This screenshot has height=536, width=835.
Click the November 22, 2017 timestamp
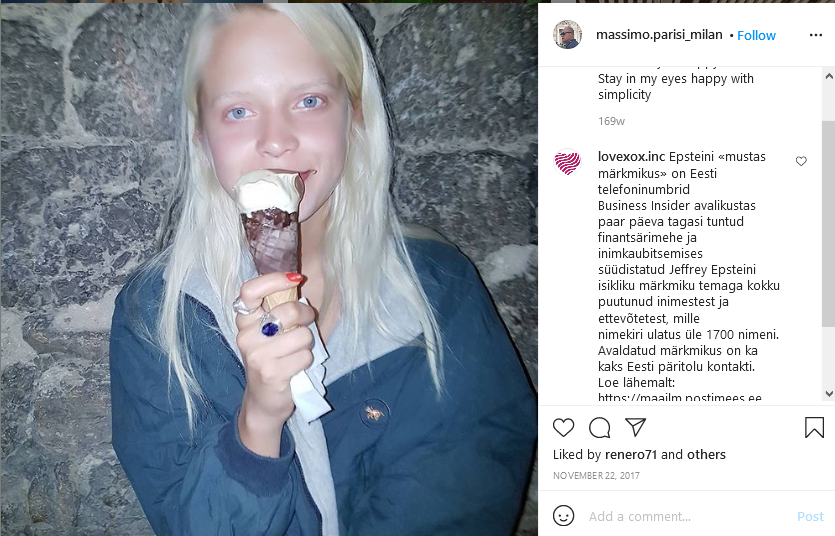[x=596, y=475]
